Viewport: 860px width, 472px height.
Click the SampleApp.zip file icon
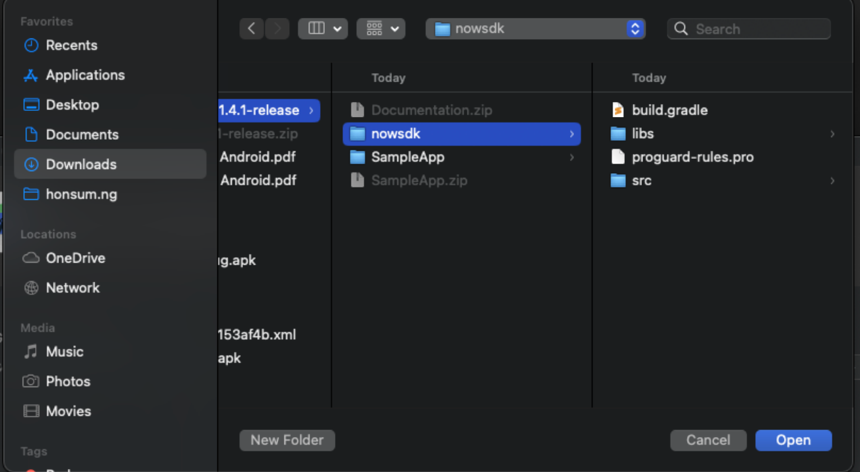[x=358, y=180]
